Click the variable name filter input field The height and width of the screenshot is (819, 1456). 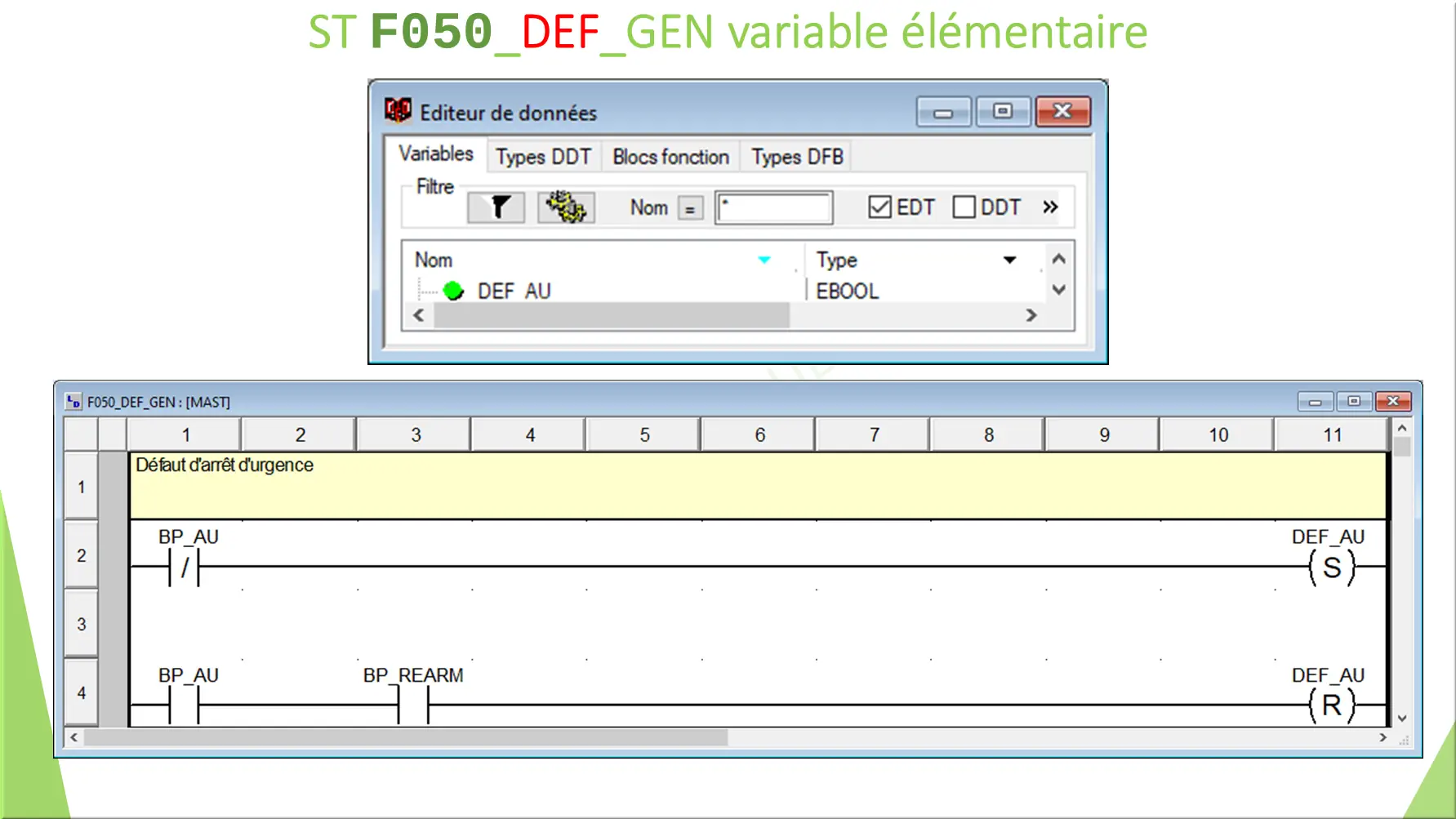click(x=773, y=207)
